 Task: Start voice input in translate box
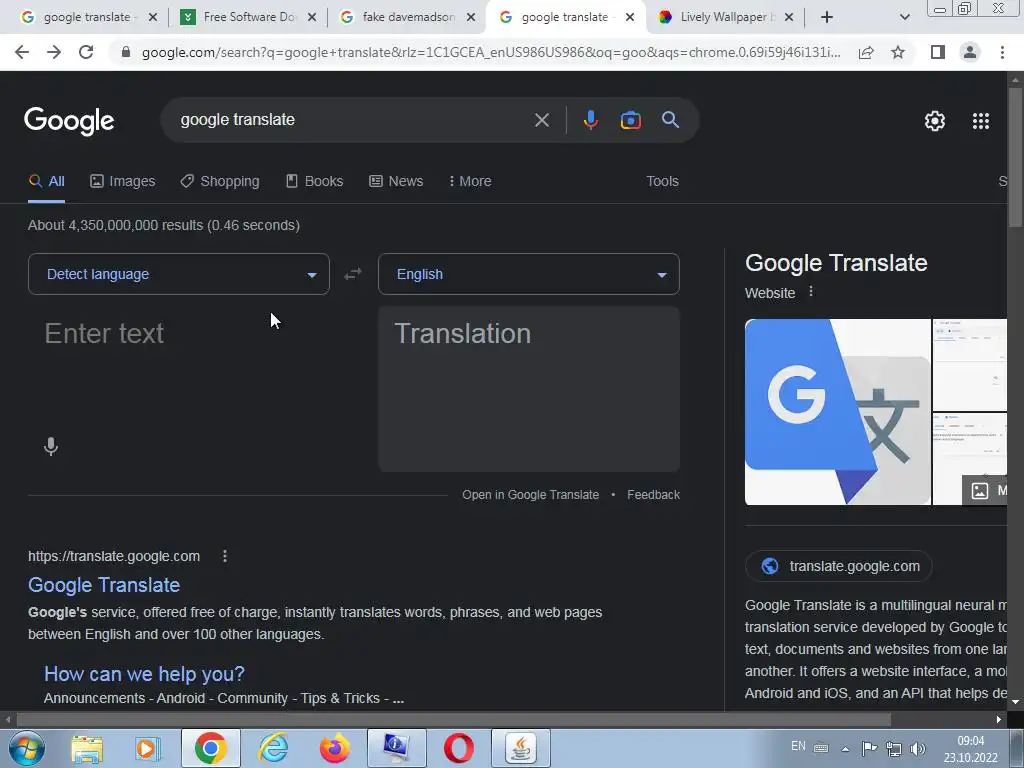(x=51, y=447)
